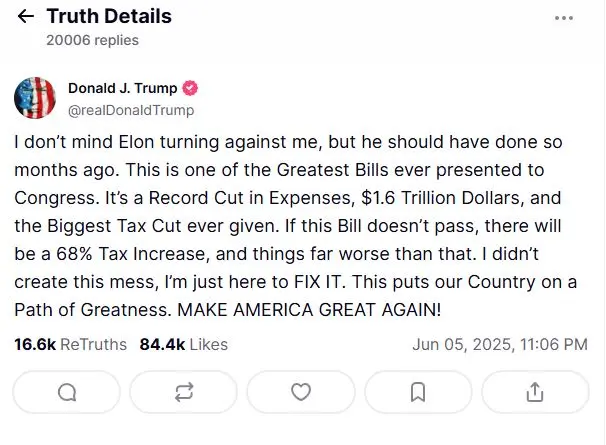The width and height of the screenshot is (606, 445).
Task: Toggle the heart Like button
Action: 301,391
